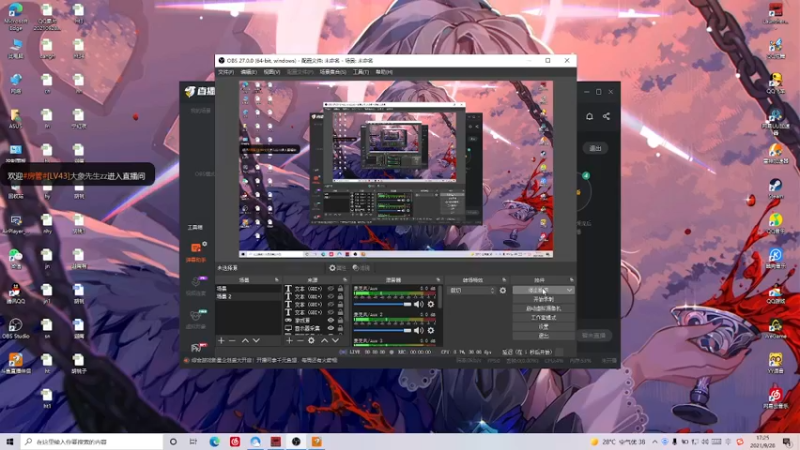Pop out the scenes dock header icon
Viewport: 800px width, 450px height.
point(277,280)
